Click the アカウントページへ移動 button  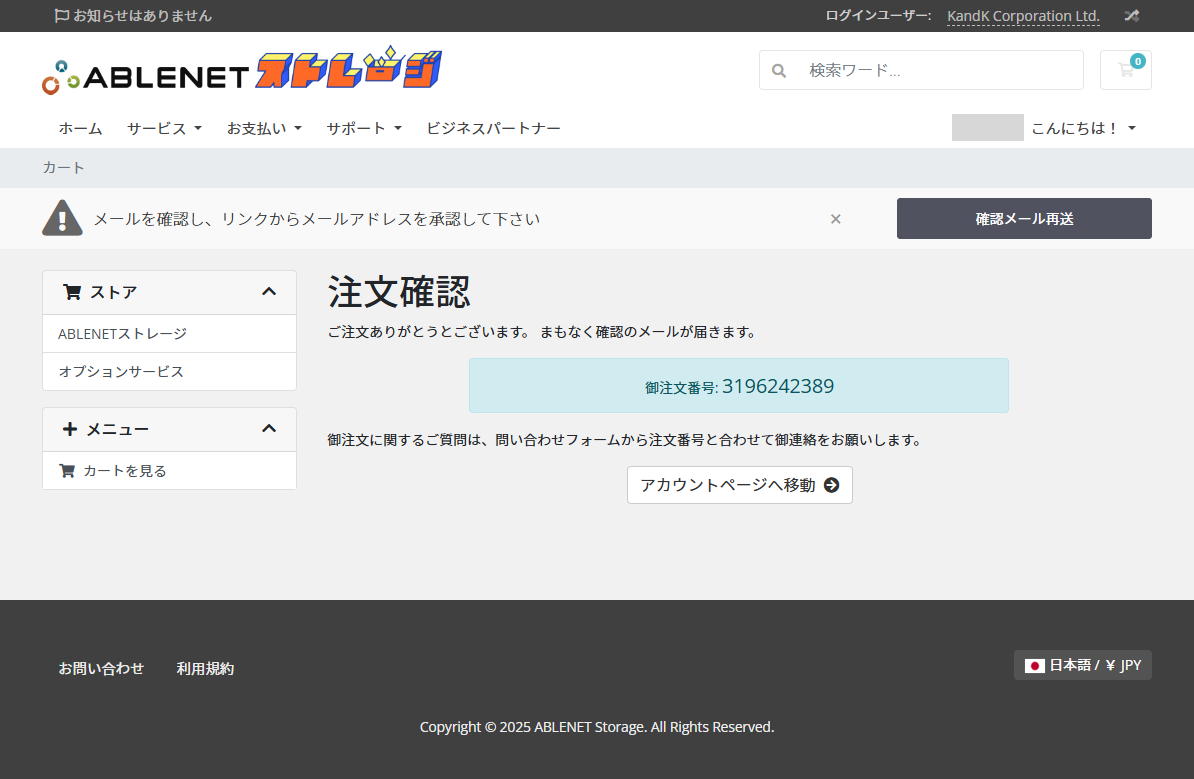[x=739, y=485]
